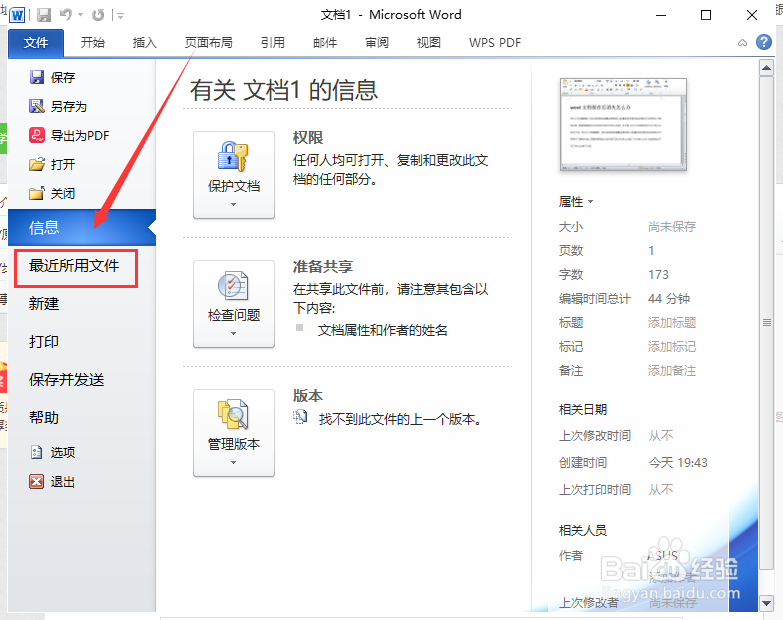Click the 字数 value 173
This screenshot has height=620, width=783.
(x=658, y=275)
